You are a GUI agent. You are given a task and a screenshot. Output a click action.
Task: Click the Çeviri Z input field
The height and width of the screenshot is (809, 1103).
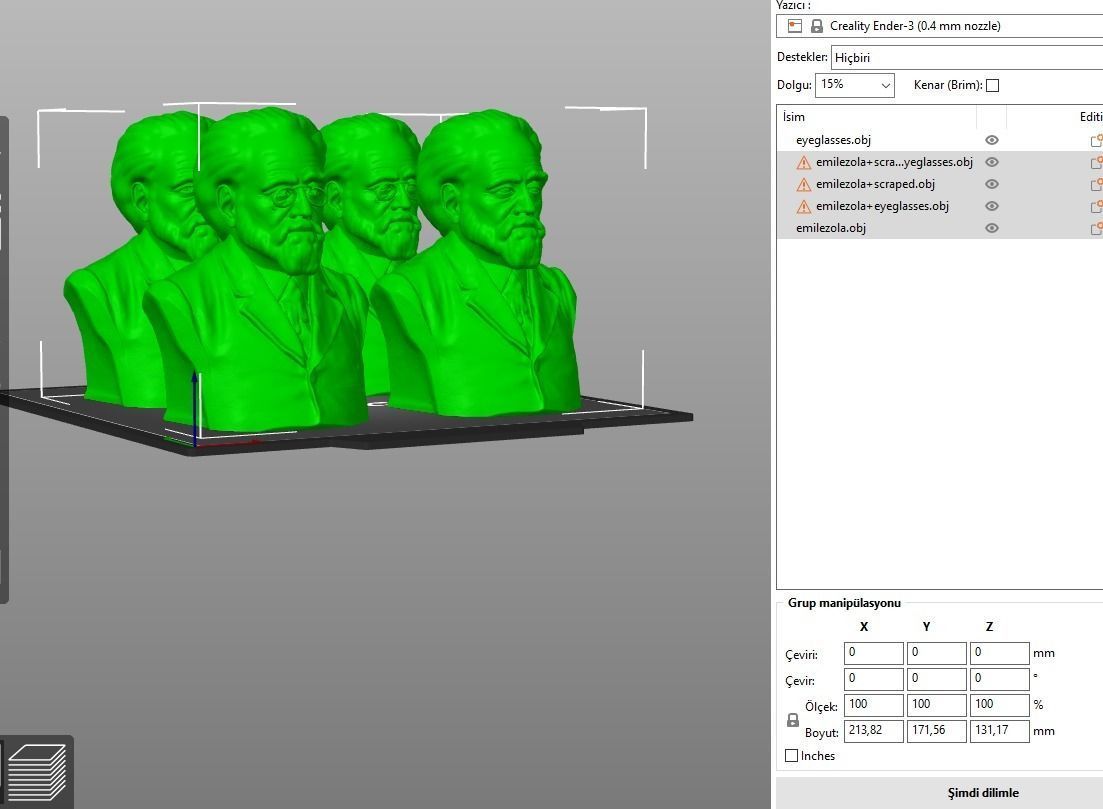1000,653
